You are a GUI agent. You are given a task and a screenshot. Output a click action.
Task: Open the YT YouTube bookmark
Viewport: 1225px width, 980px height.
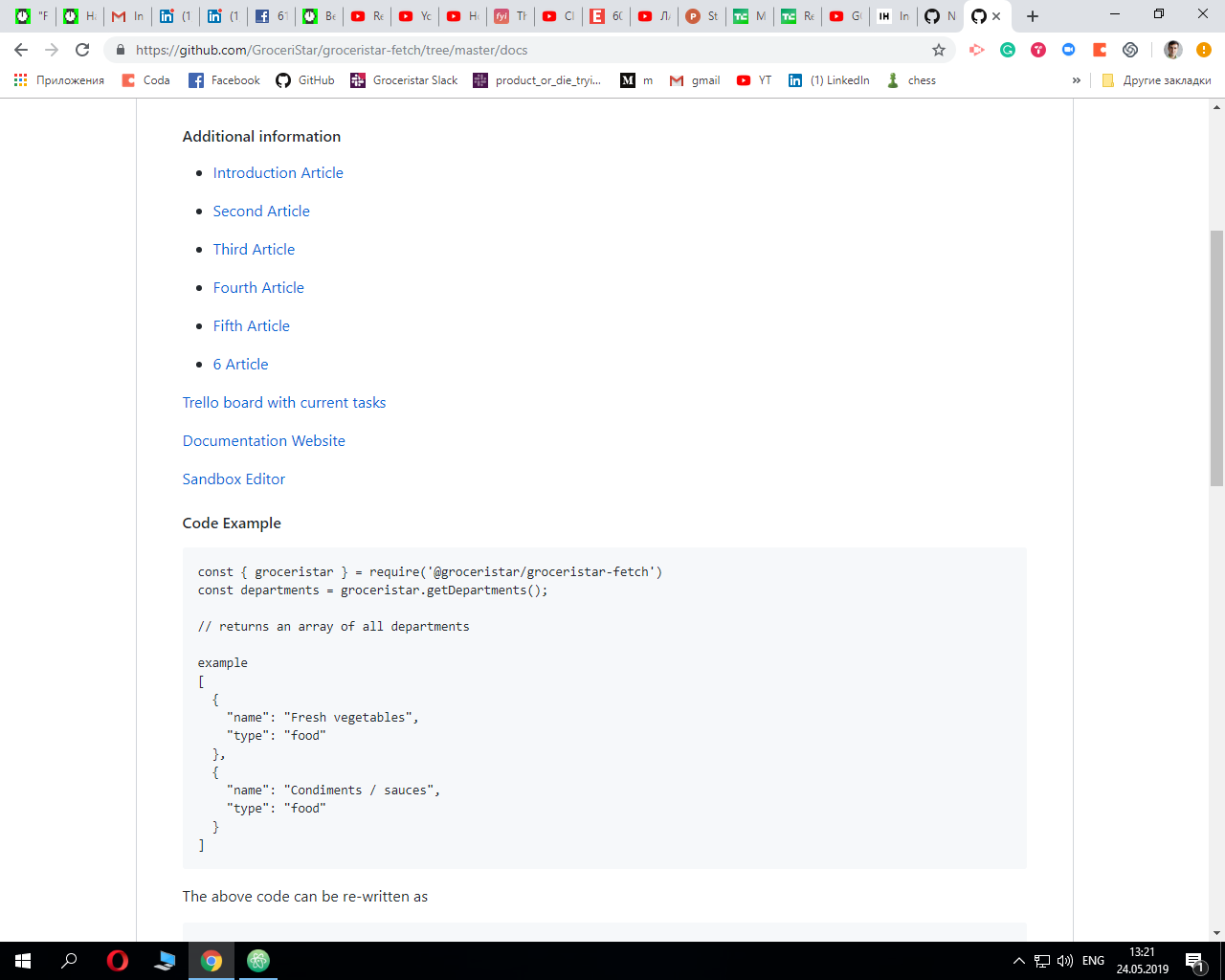(x=754, y=80)
